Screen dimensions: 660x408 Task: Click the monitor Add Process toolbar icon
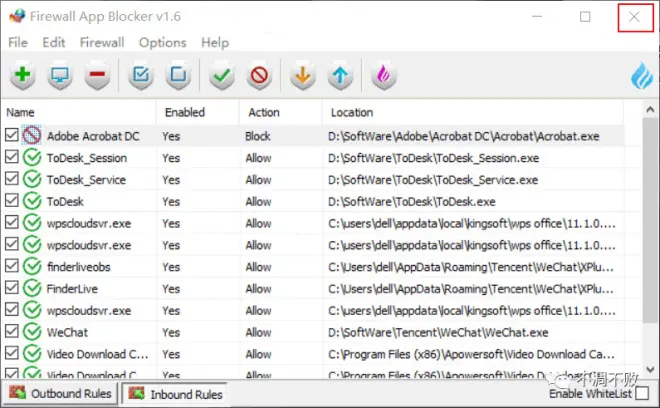pos(60,75)
